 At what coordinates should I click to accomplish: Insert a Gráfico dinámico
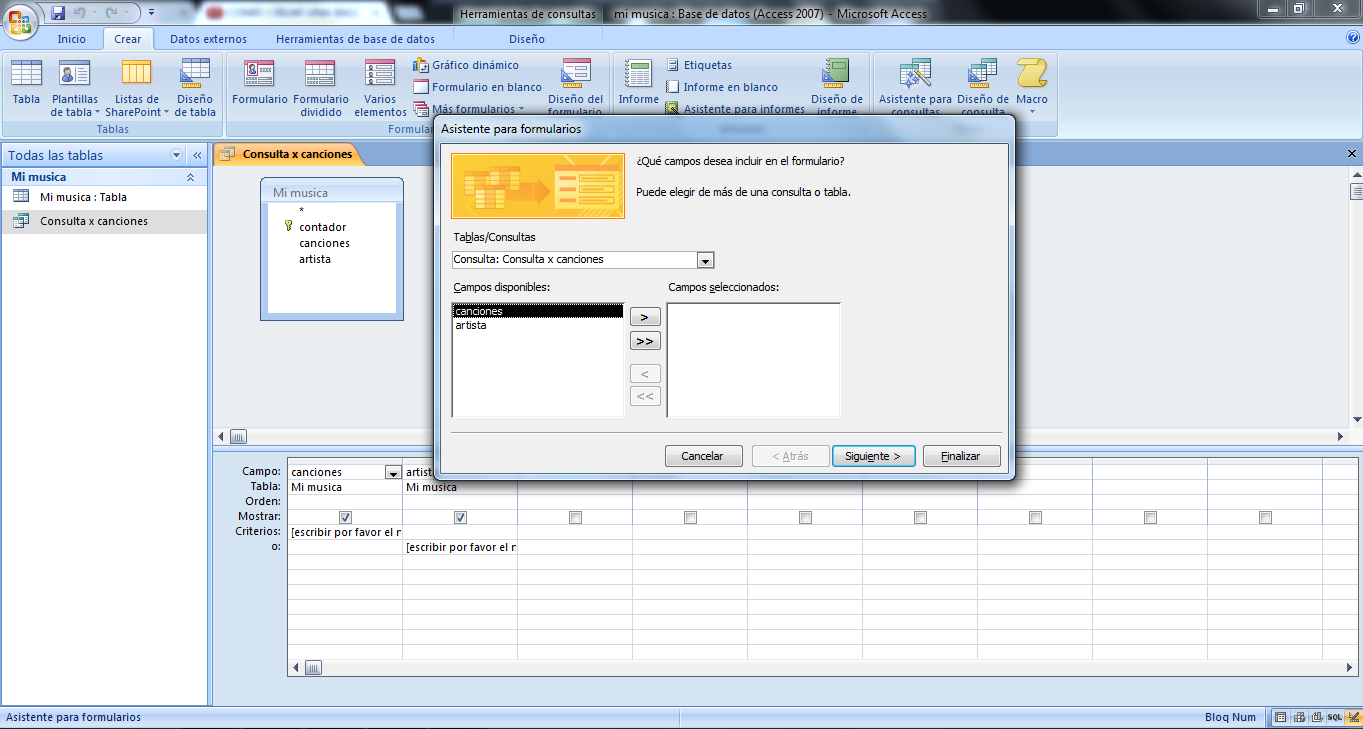pos(466,65)
